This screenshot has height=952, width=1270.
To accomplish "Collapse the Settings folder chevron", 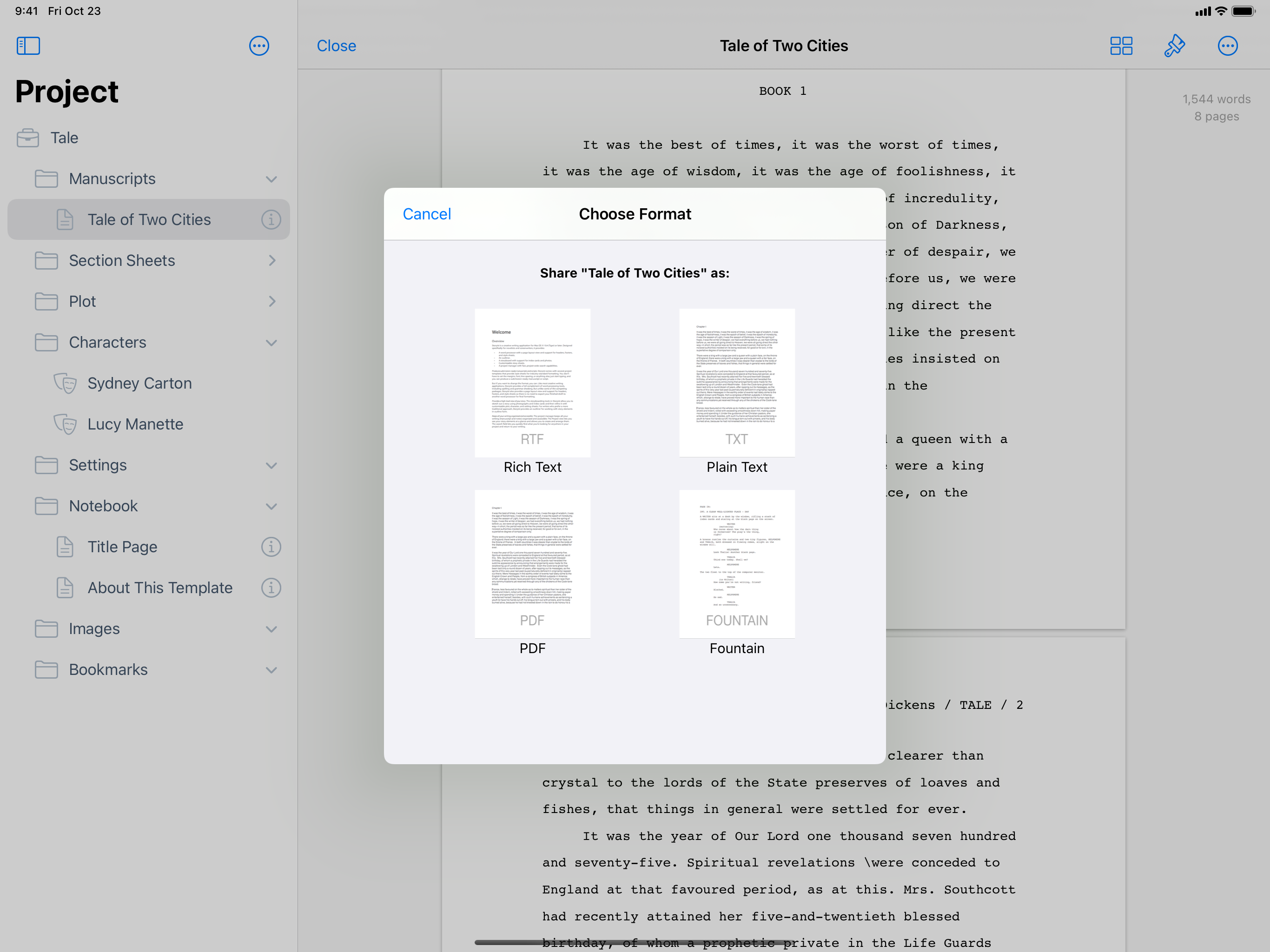I will click(271, 465).
